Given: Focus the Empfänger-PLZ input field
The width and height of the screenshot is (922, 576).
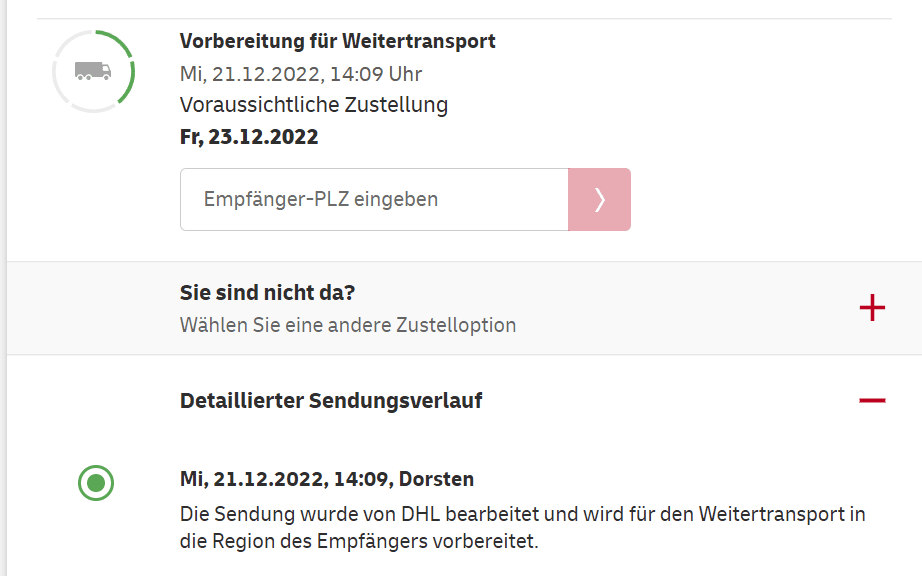Looking at the screenshot, I should 374,200.
